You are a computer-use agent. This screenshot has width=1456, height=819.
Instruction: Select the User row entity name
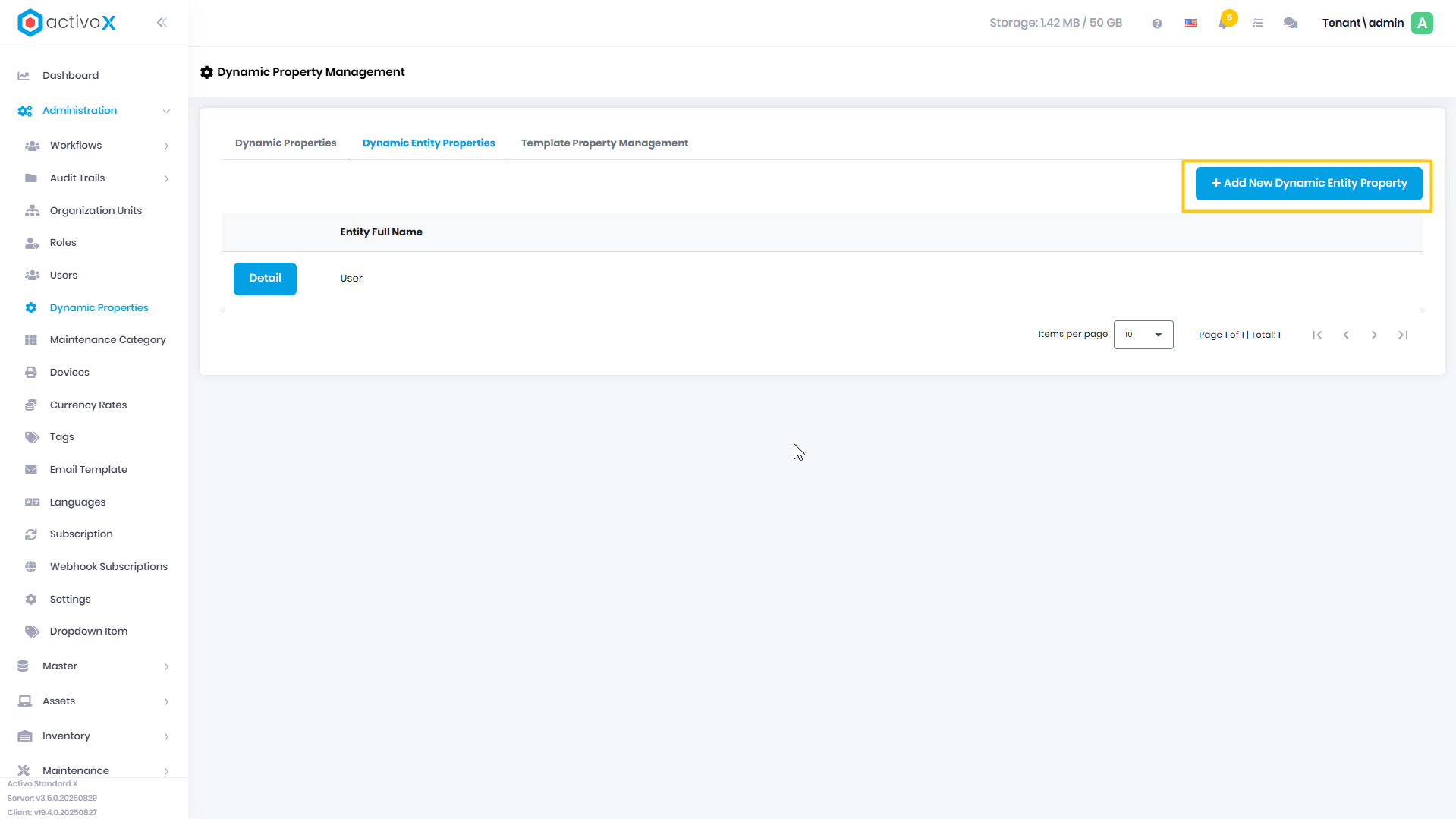pos(351,279)
